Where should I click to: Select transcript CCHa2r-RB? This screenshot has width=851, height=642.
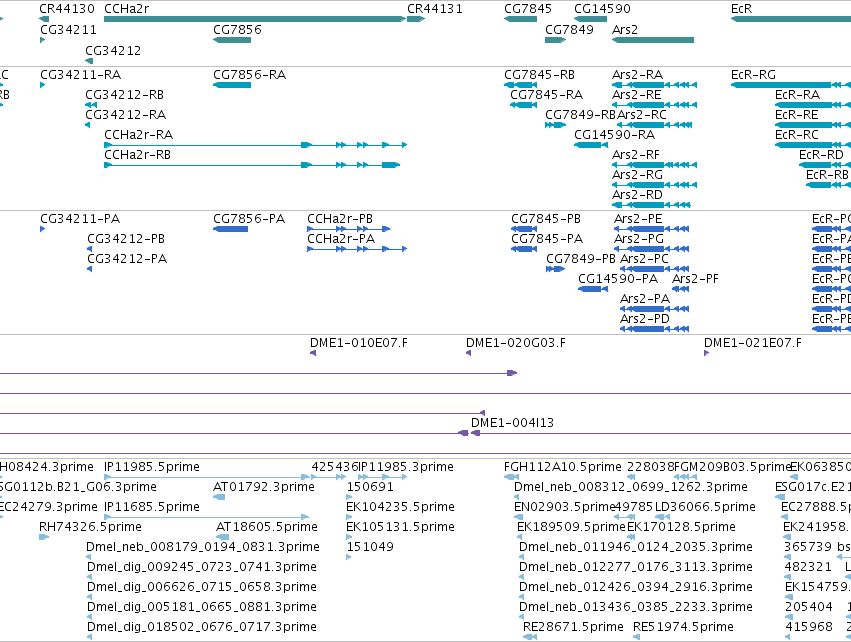point(252,165)
